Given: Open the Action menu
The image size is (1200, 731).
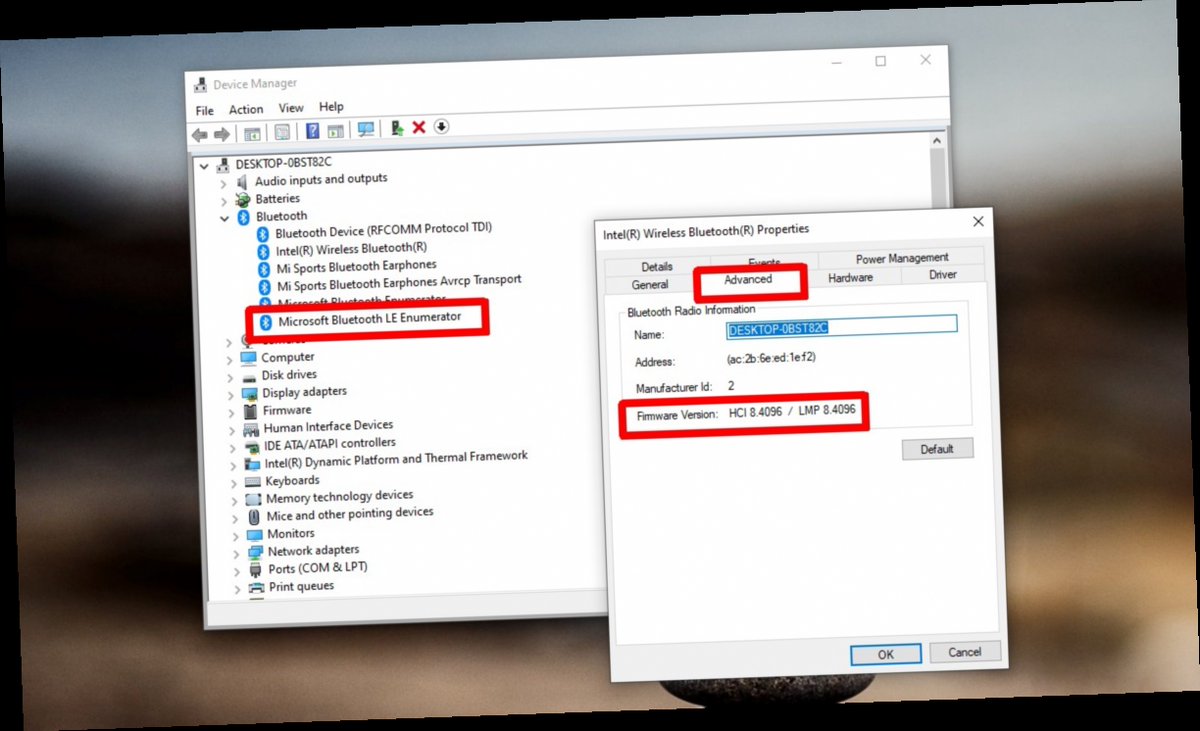Looking at the screenshot, I should 245,108.
